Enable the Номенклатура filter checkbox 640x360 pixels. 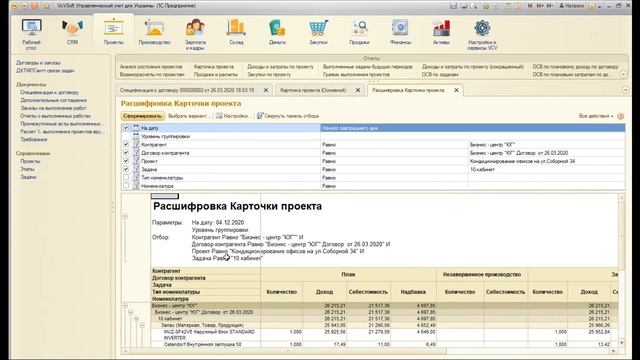[x=126, y=186]
